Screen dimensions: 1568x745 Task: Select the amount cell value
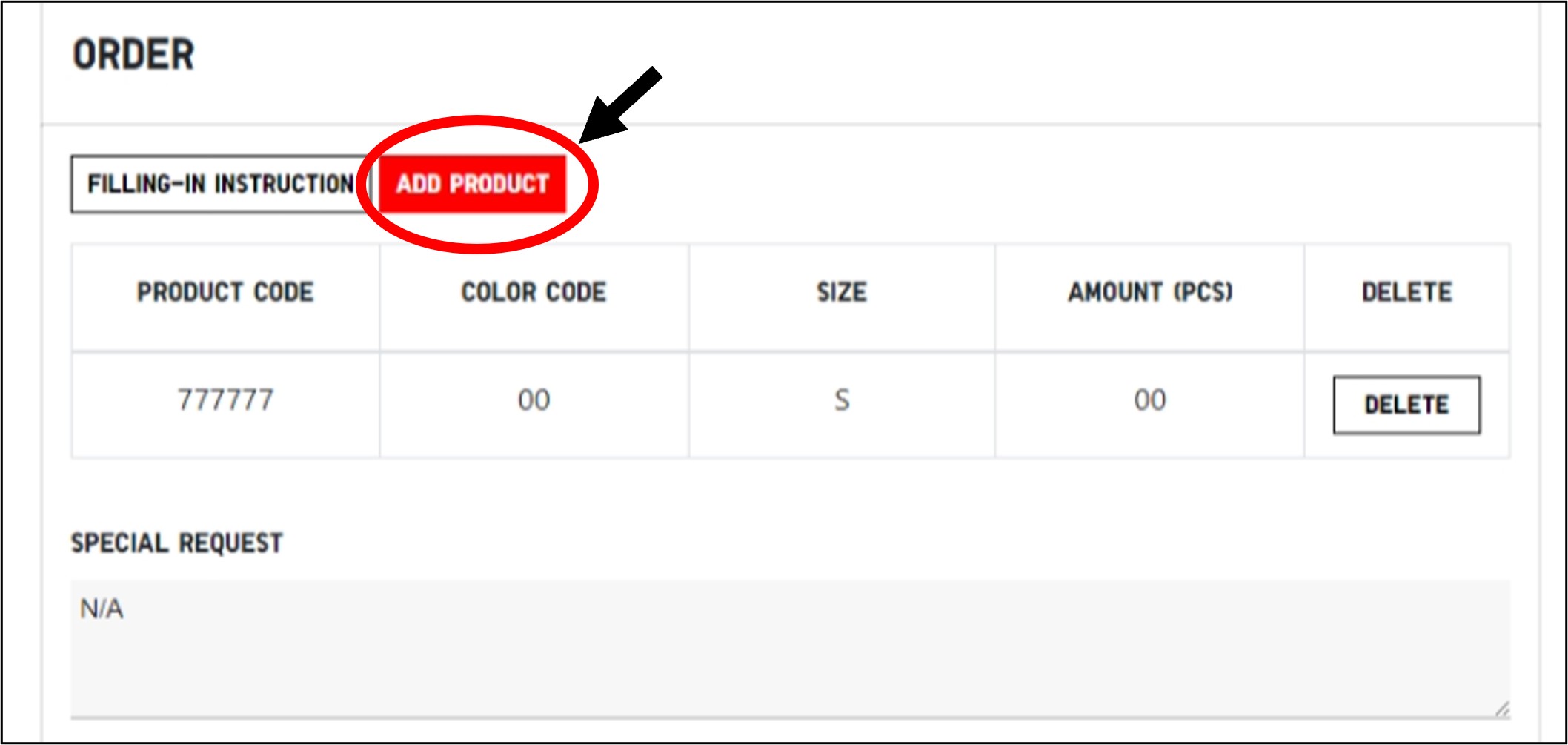(x=1149, y=401)
